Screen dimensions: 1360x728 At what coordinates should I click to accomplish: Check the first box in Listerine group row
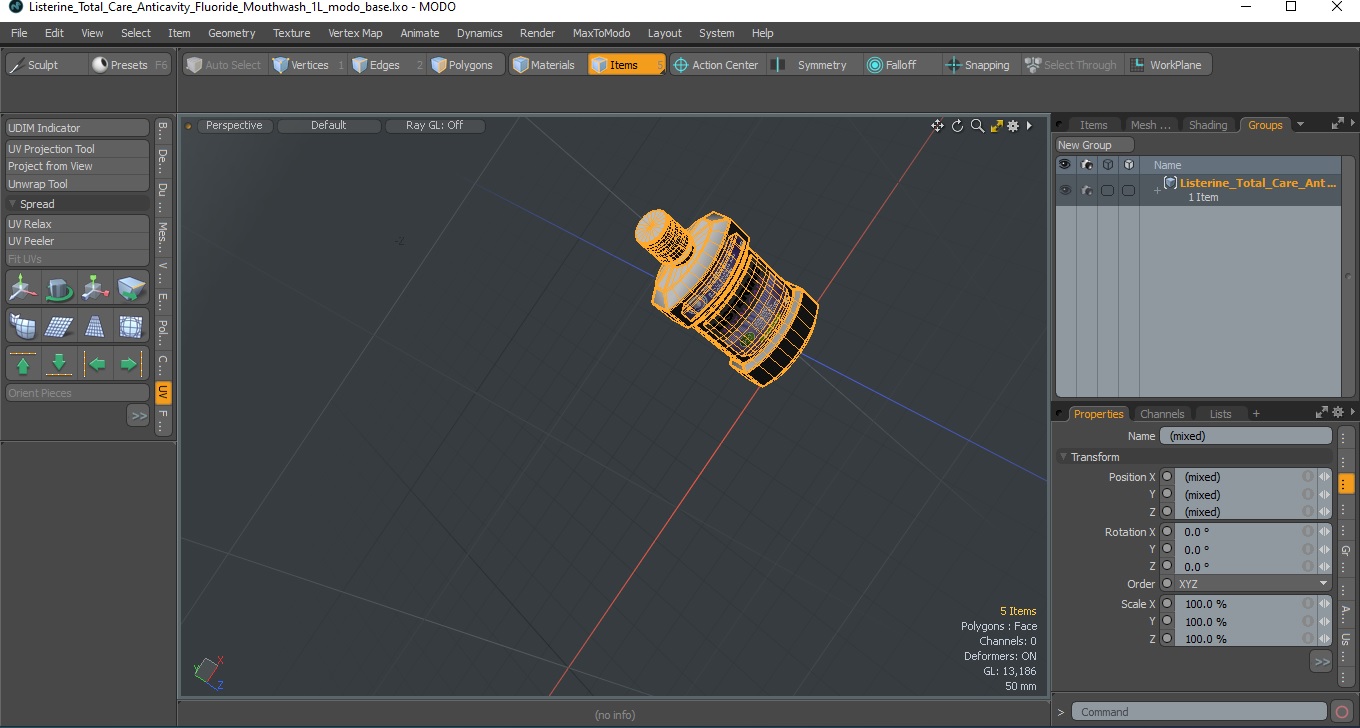pos(1107,190)
